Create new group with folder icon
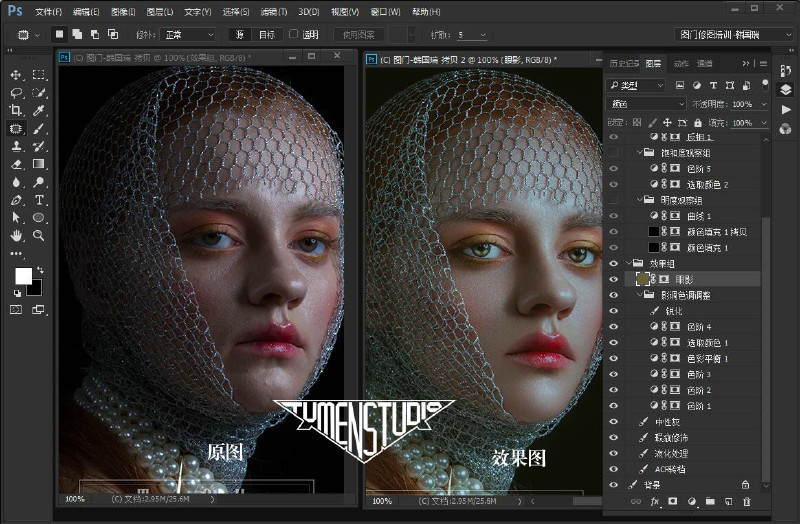 point(710,502)
